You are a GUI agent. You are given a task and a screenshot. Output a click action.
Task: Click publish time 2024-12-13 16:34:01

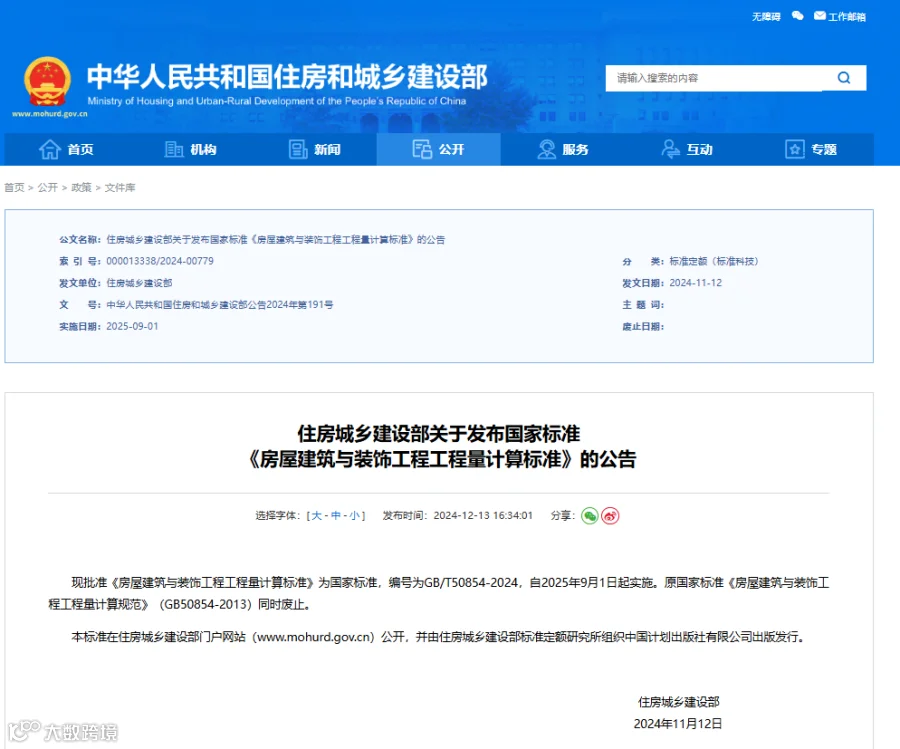pos(483,515)
